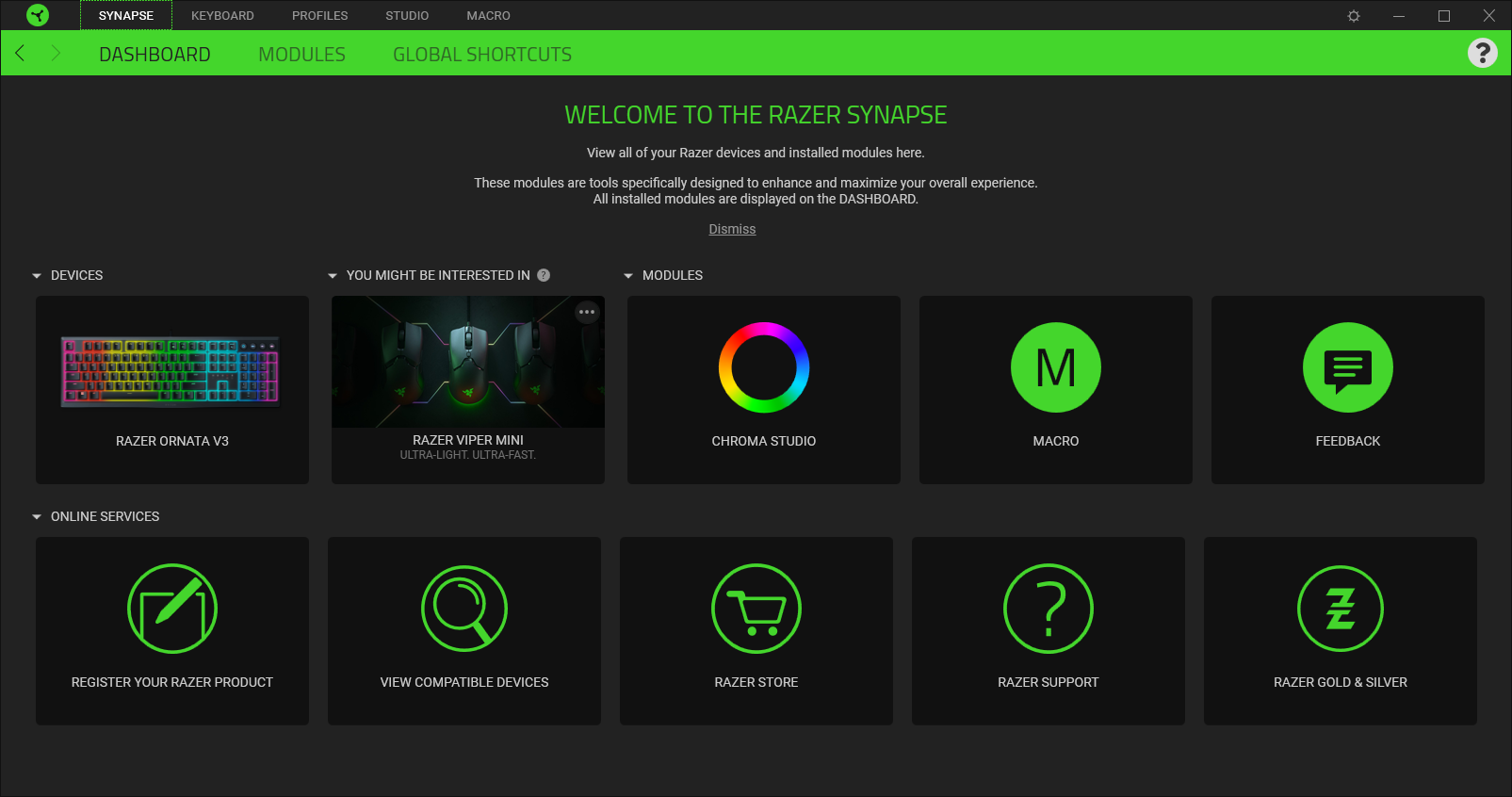
Task: Collapse the Devices section
Action: coord(37,276)
